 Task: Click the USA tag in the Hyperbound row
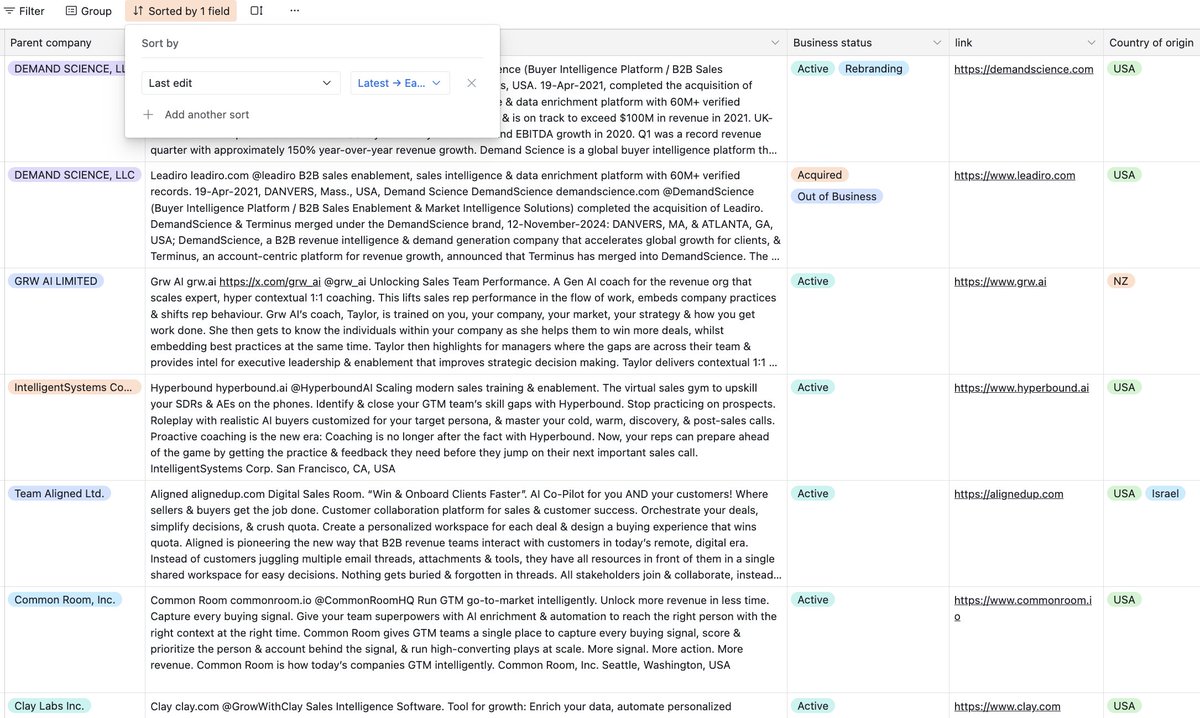(x=1124, y=387)
